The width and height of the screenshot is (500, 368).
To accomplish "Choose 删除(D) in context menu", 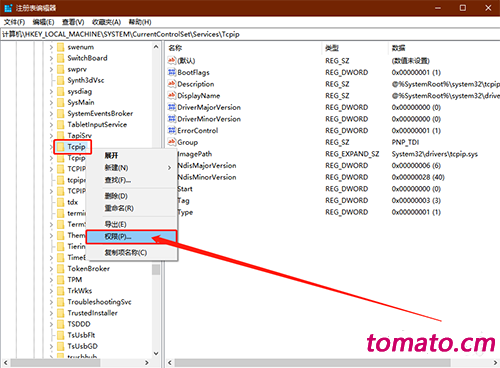I will point(131,196).
